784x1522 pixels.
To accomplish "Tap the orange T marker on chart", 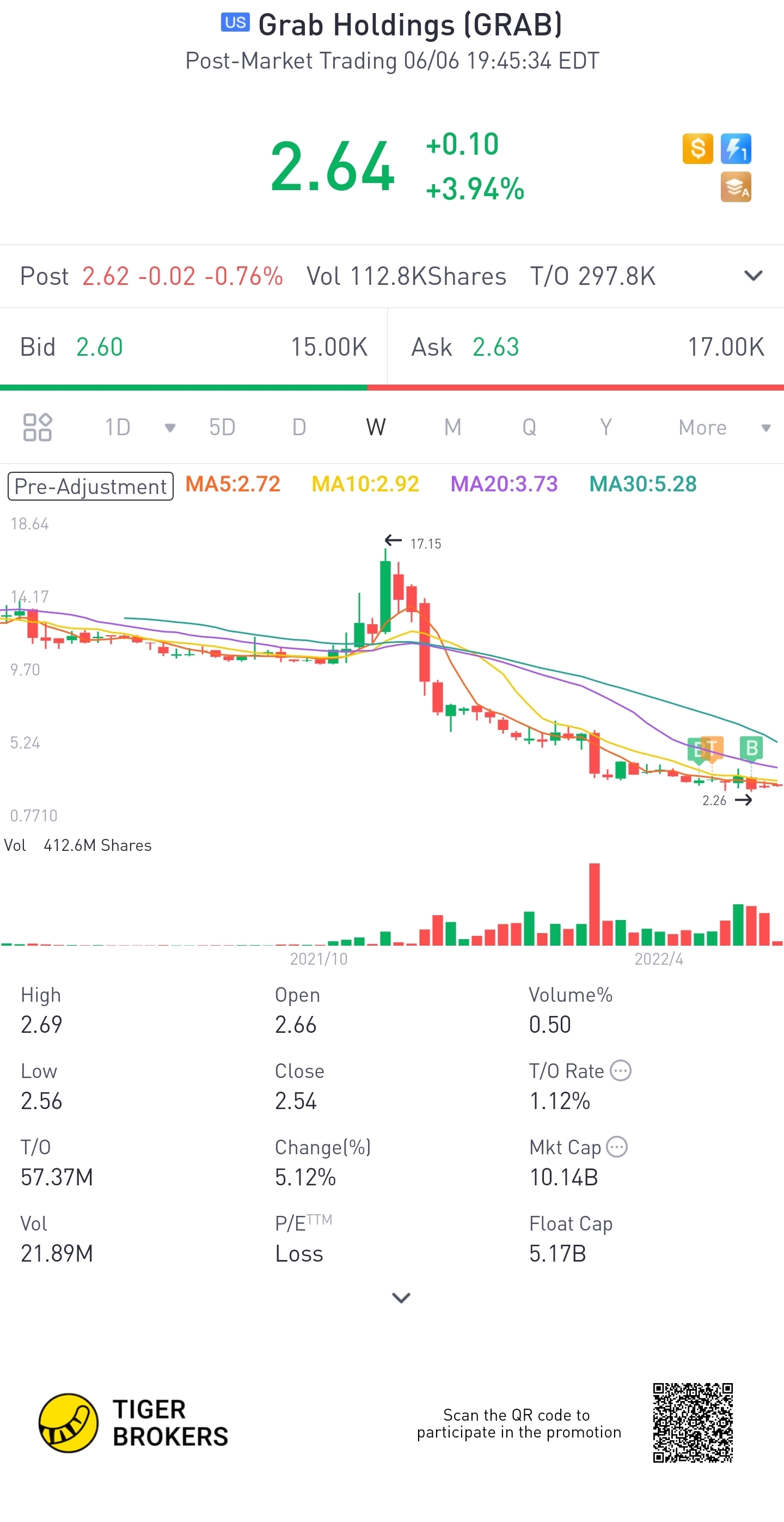I will [712, 748].
